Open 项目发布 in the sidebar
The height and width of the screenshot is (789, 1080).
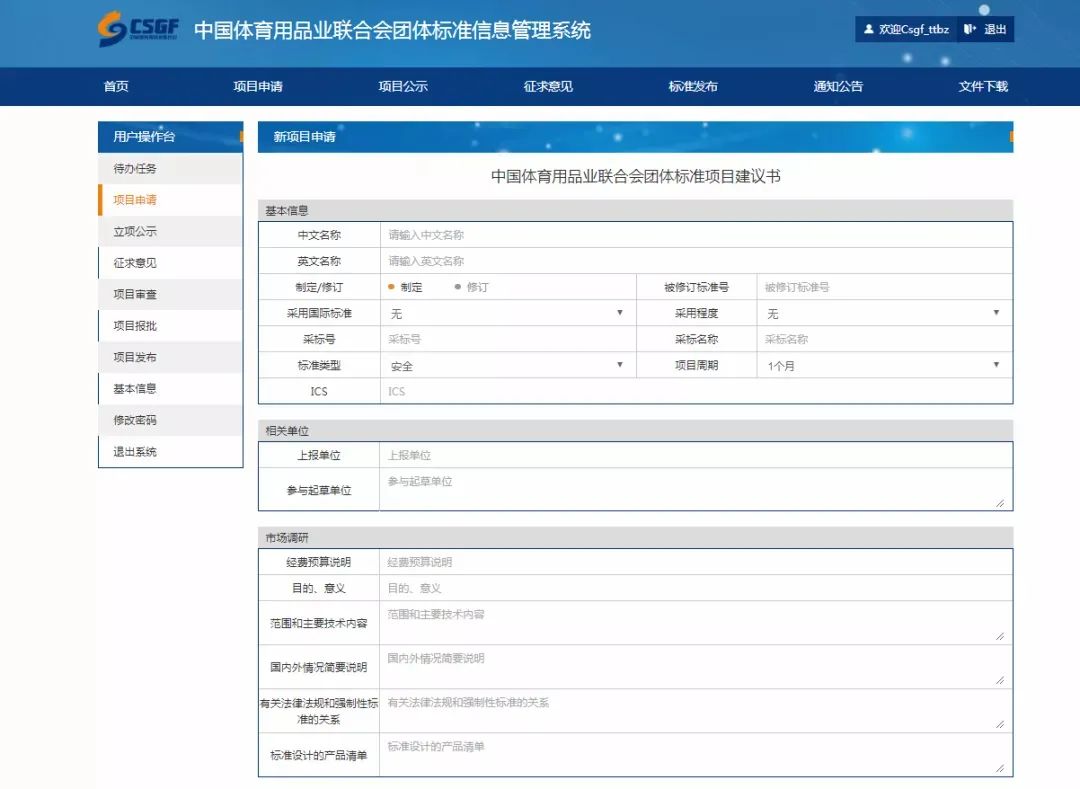pos(171,357)
